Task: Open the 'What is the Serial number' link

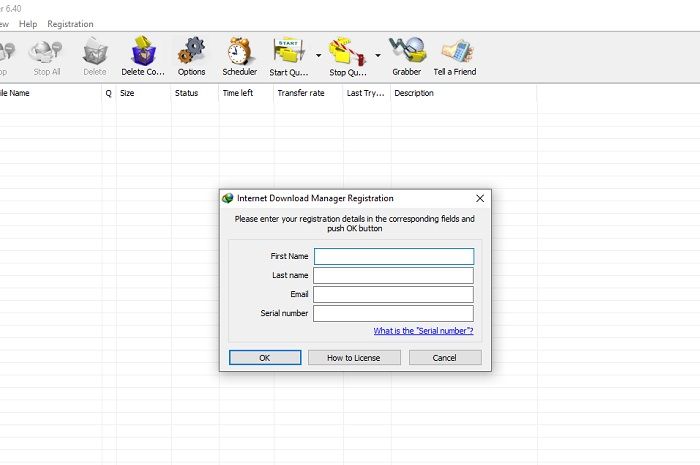Action: click(x=423, y=331)
